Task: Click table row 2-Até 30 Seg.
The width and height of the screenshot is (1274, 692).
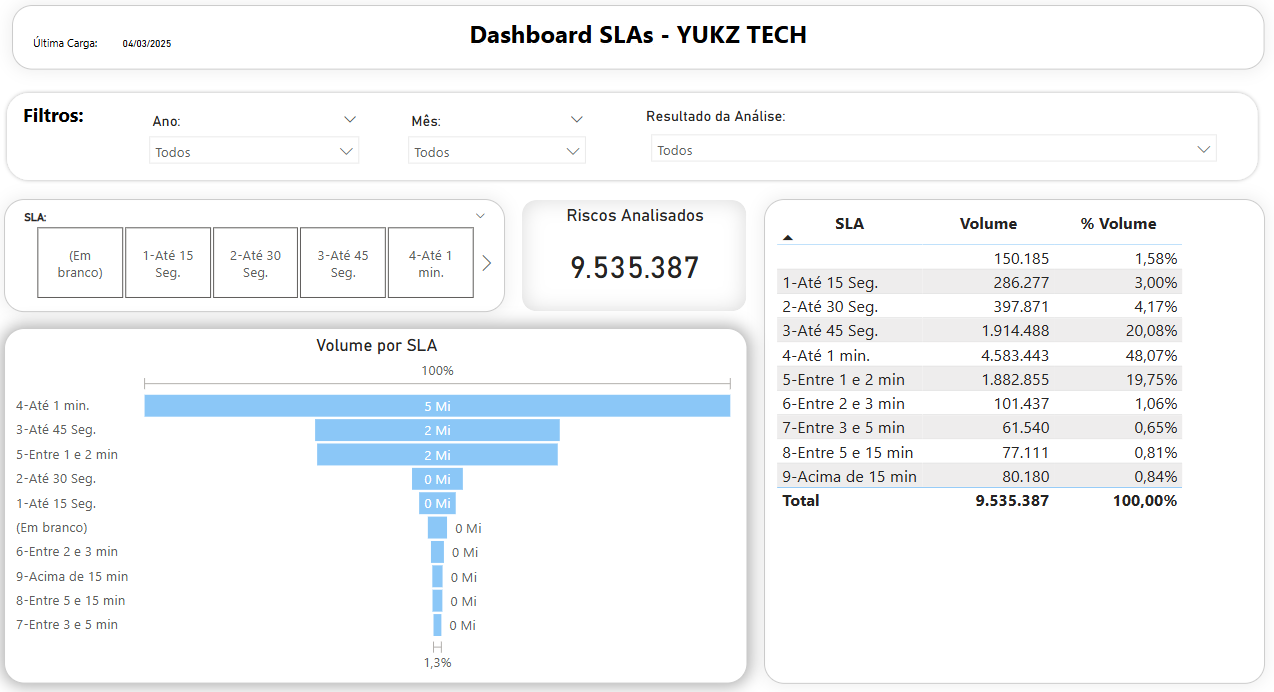Action: [x=979, y=306]
